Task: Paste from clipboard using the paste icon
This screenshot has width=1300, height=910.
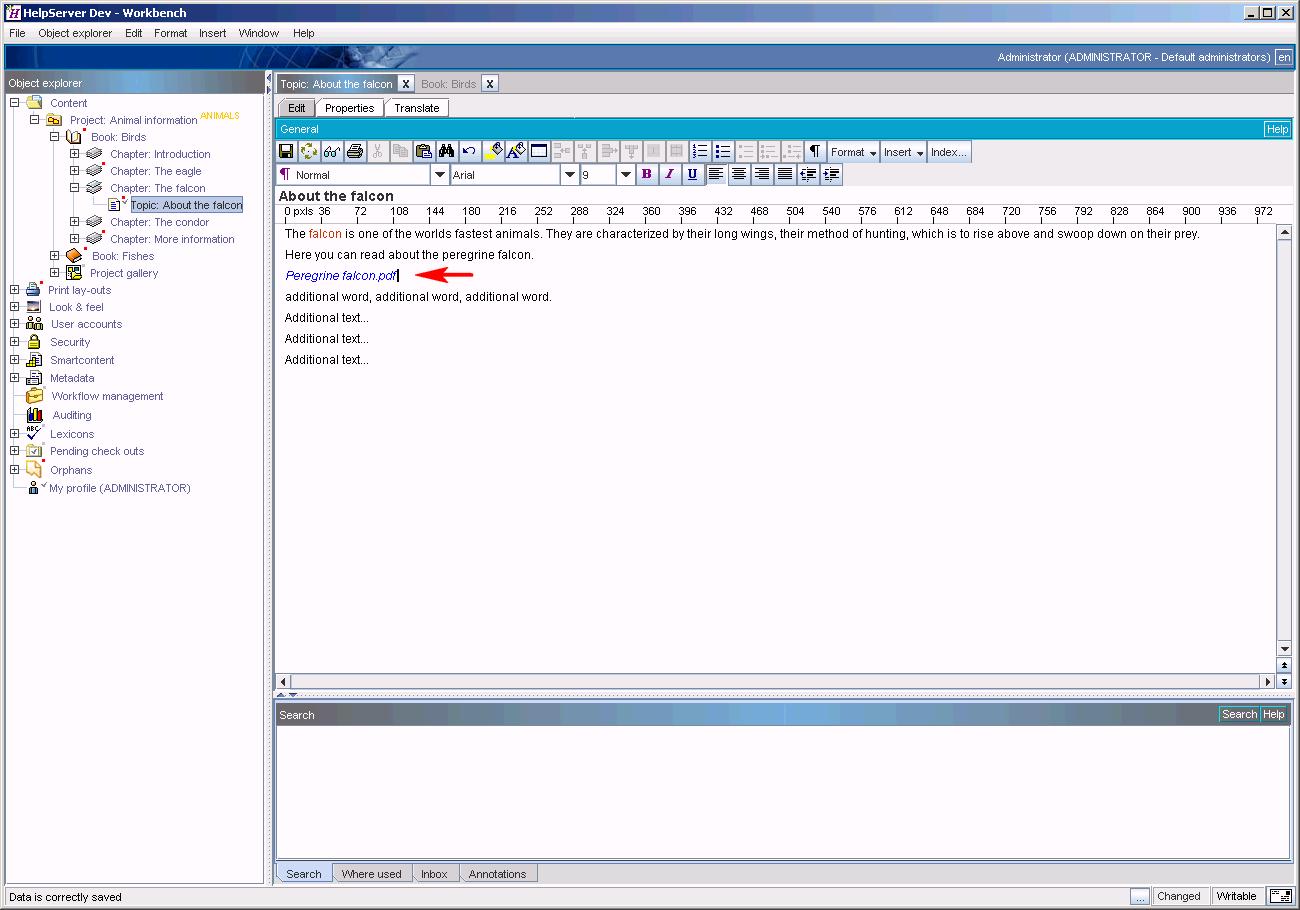Action: pos(424,152)
